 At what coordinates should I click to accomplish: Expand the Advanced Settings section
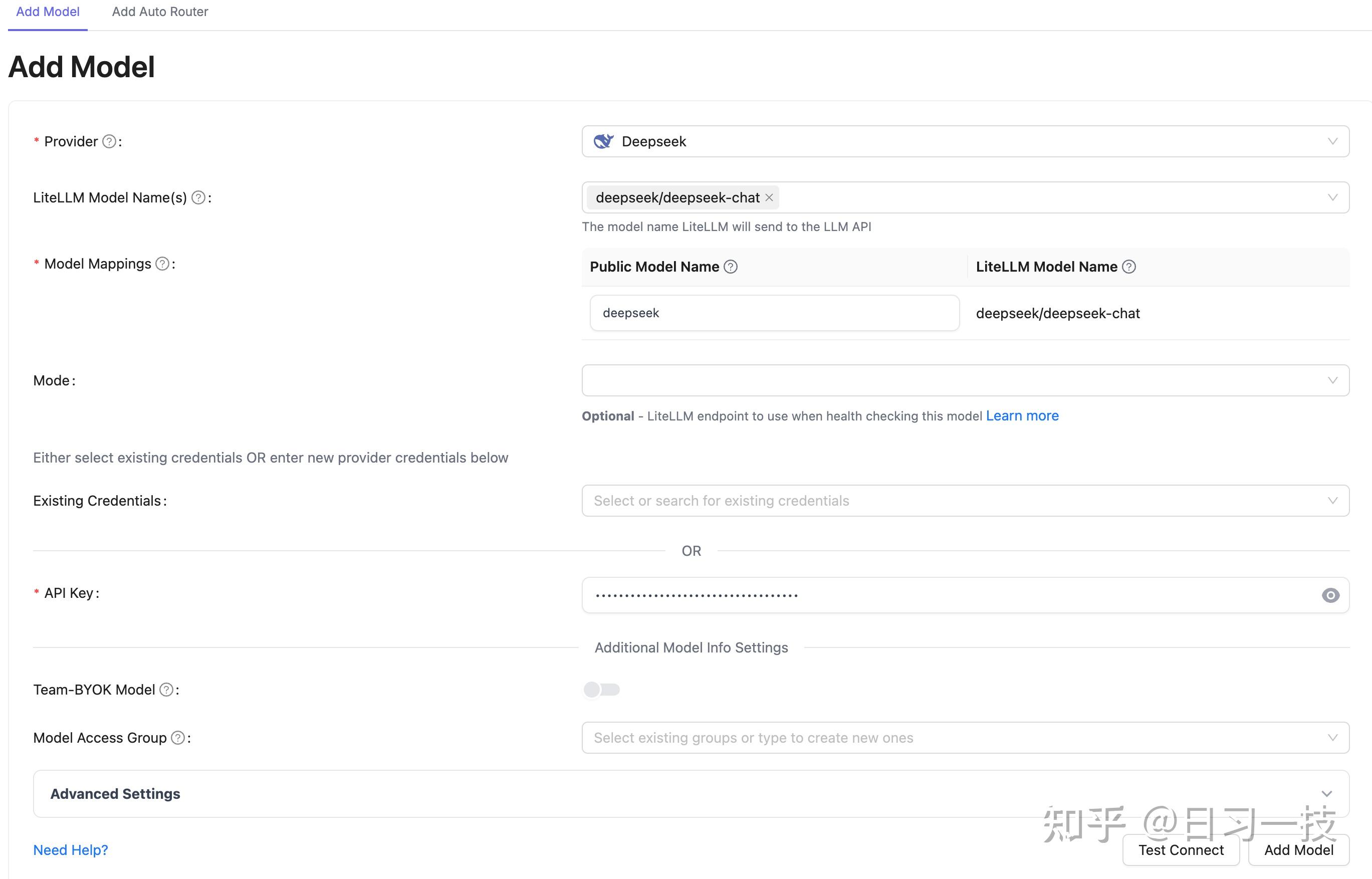[x=691, y=793]
